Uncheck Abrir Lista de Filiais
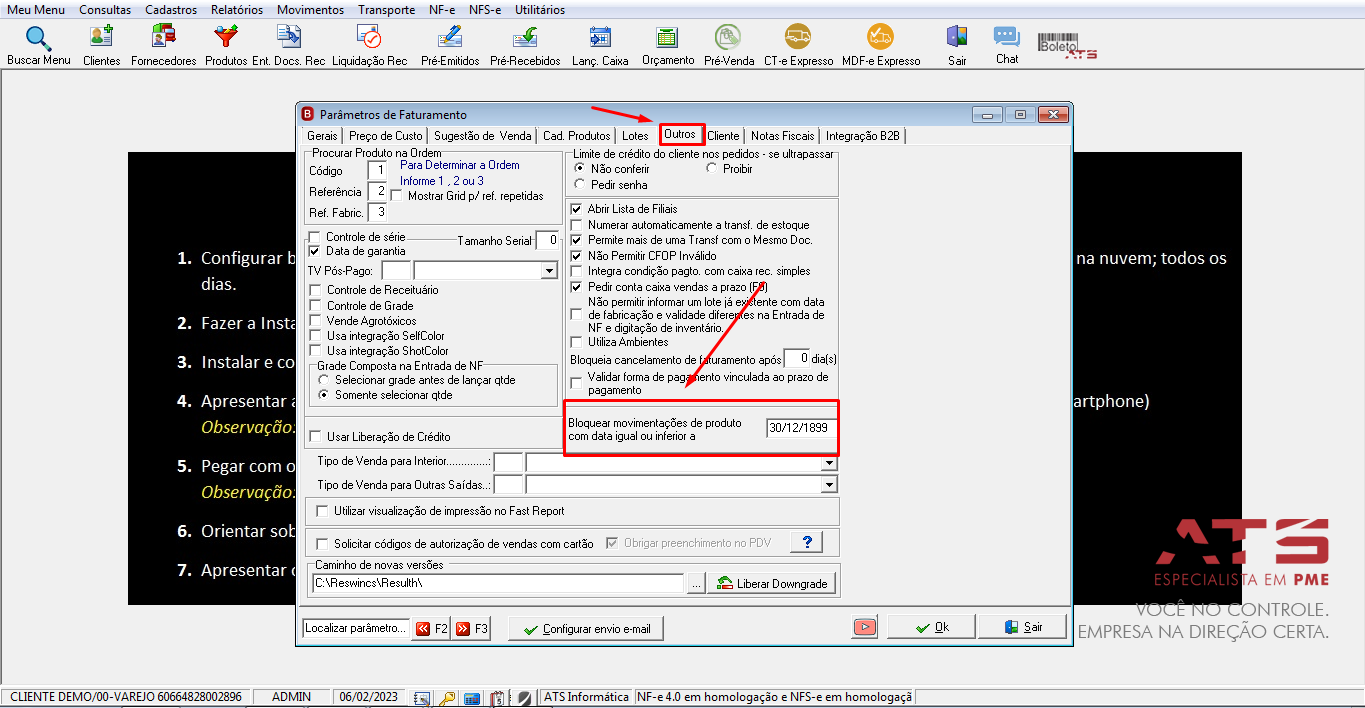 point(576,209)
